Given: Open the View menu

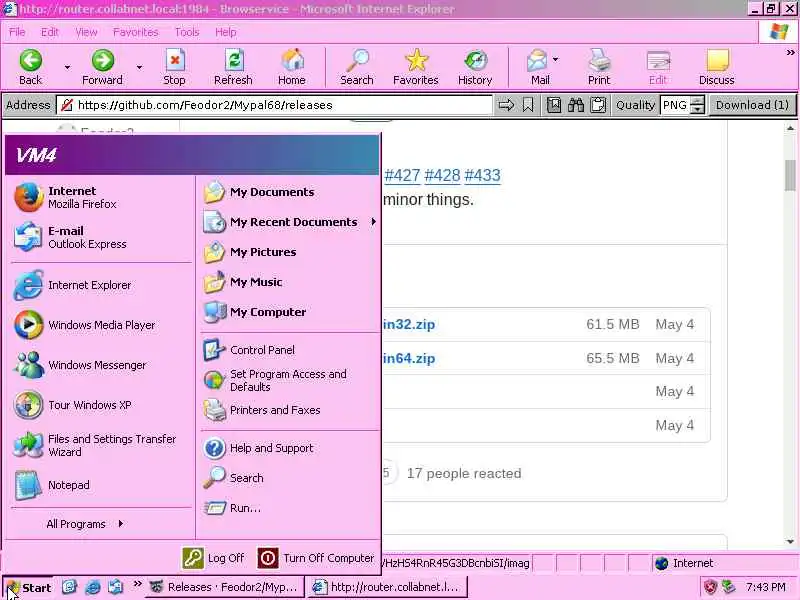Looking at the screenshot, I should 86,32.
